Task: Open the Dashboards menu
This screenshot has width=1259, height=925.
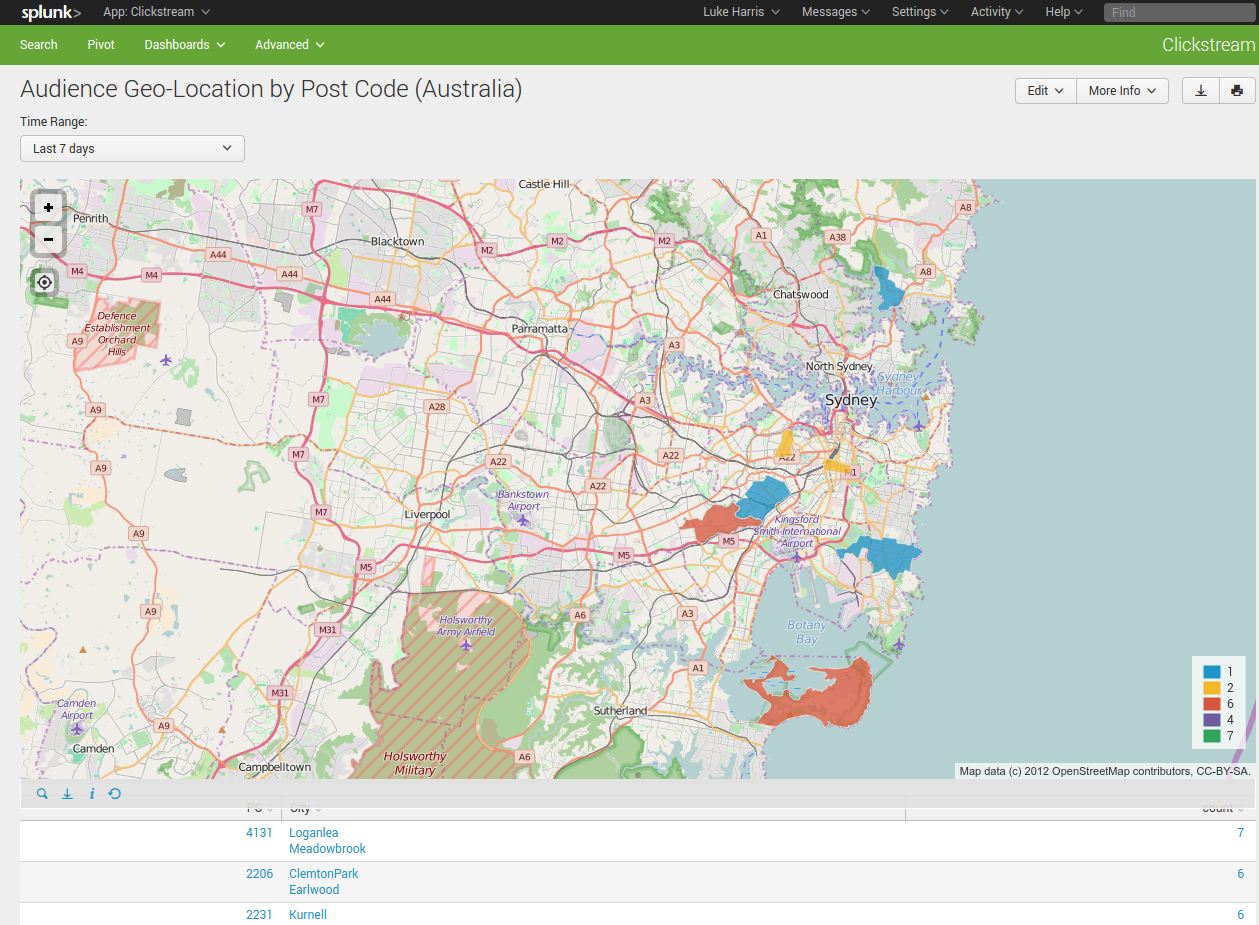Action: pyautogui.click(x=184, y=45)
